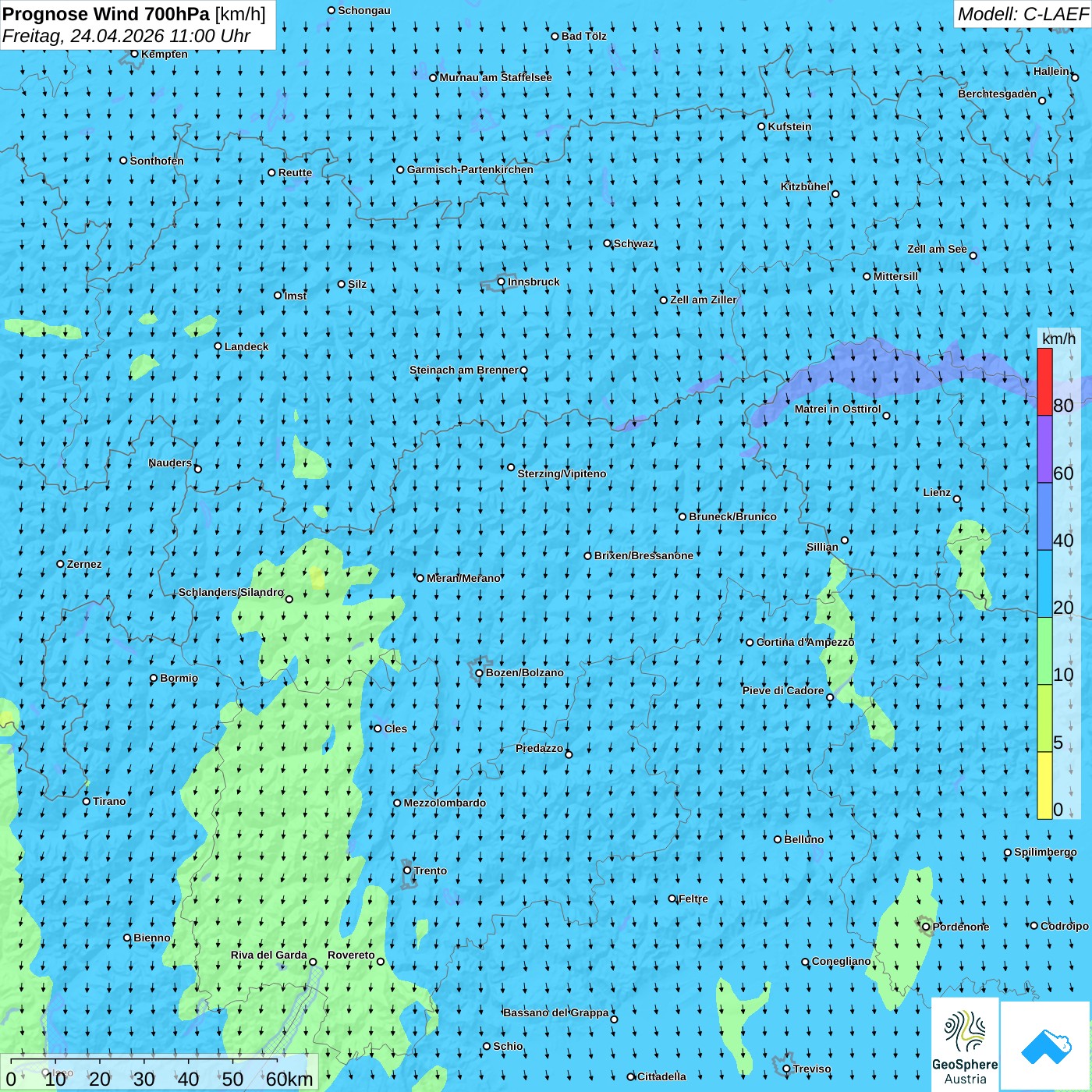
Task: Click the 'Mittersill' label
Action: coord(895,276)
